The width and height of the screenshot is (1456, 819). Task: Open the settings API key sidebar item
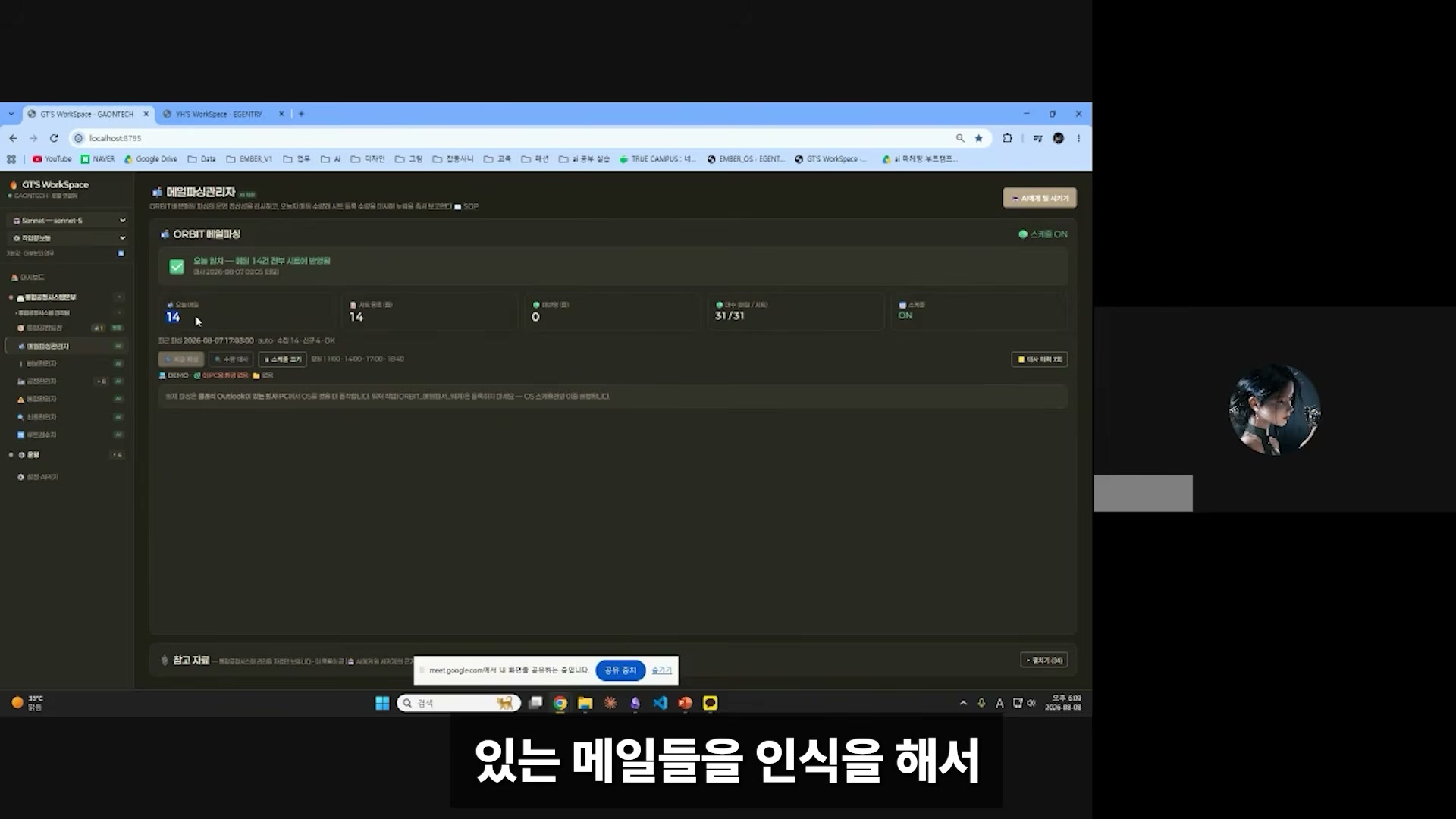38,477
